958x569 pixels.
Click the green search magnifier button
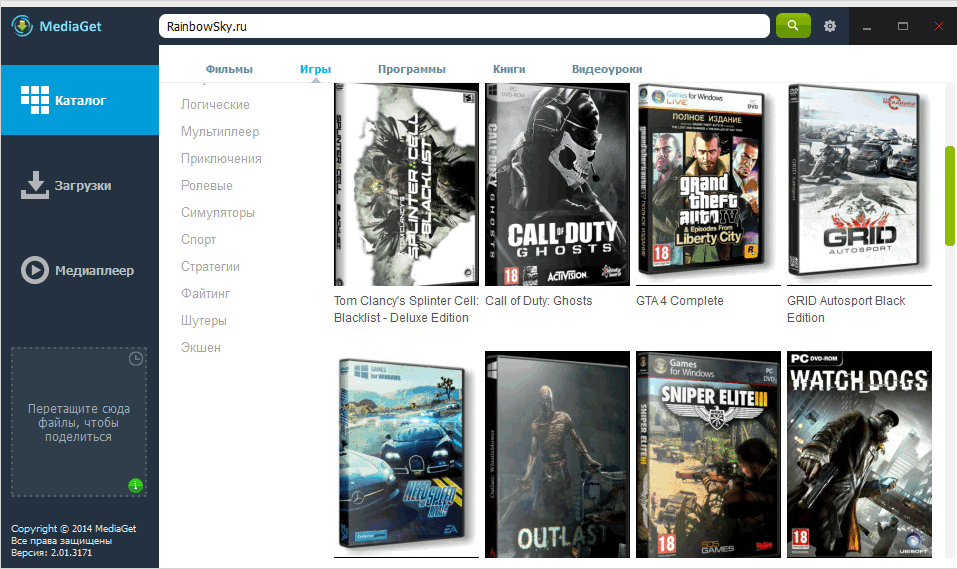(x=793, y=26)
